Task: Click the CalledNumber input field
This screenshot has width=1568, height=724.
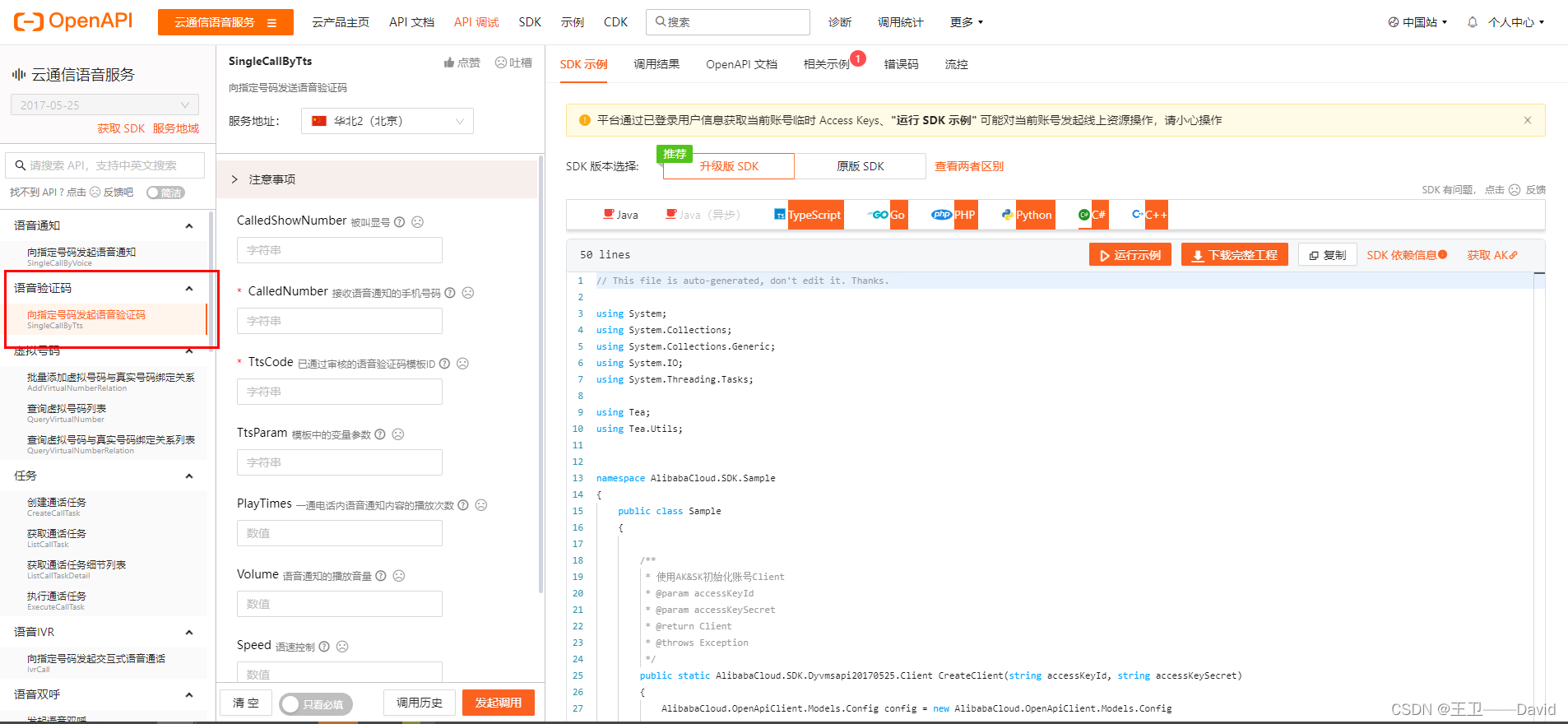Action: (340, 321)
